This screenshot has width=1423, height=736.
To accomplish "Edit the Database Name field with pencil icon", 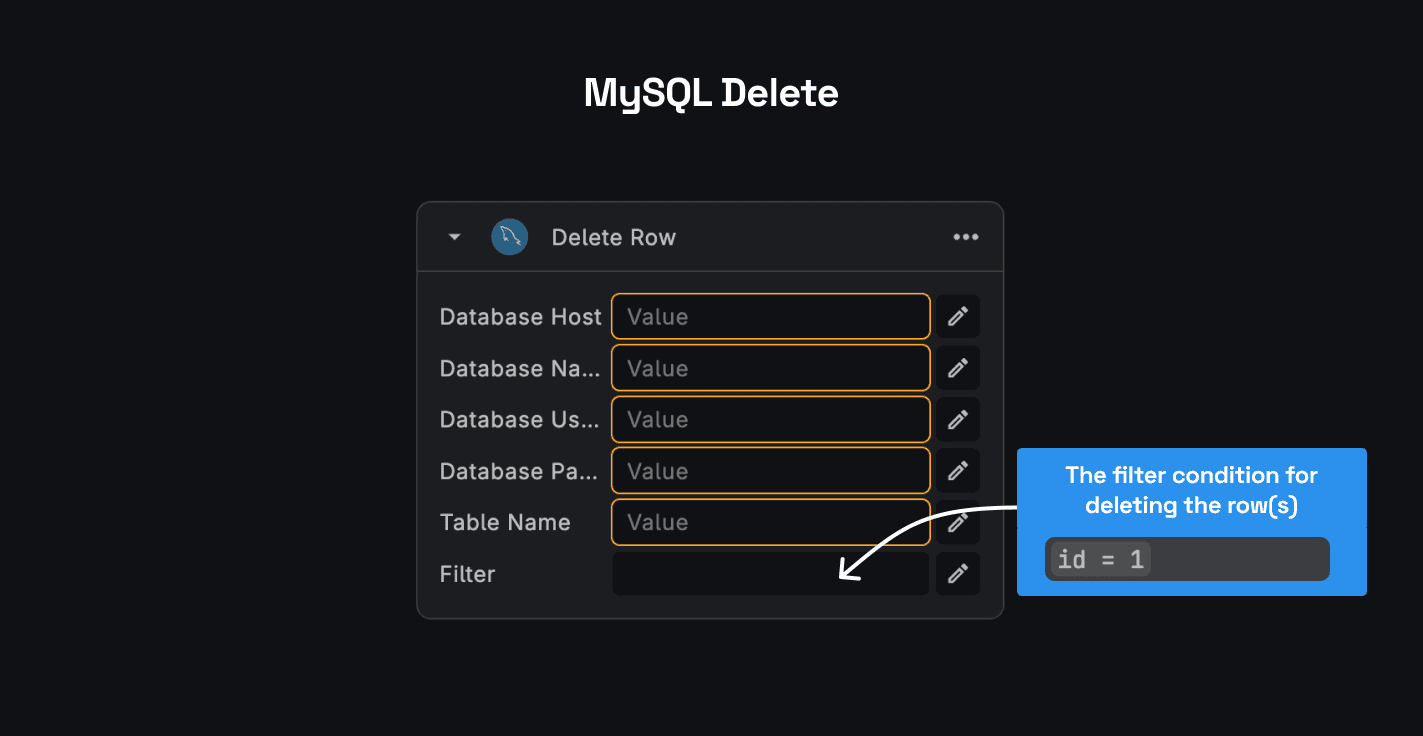I will [957, 367].
